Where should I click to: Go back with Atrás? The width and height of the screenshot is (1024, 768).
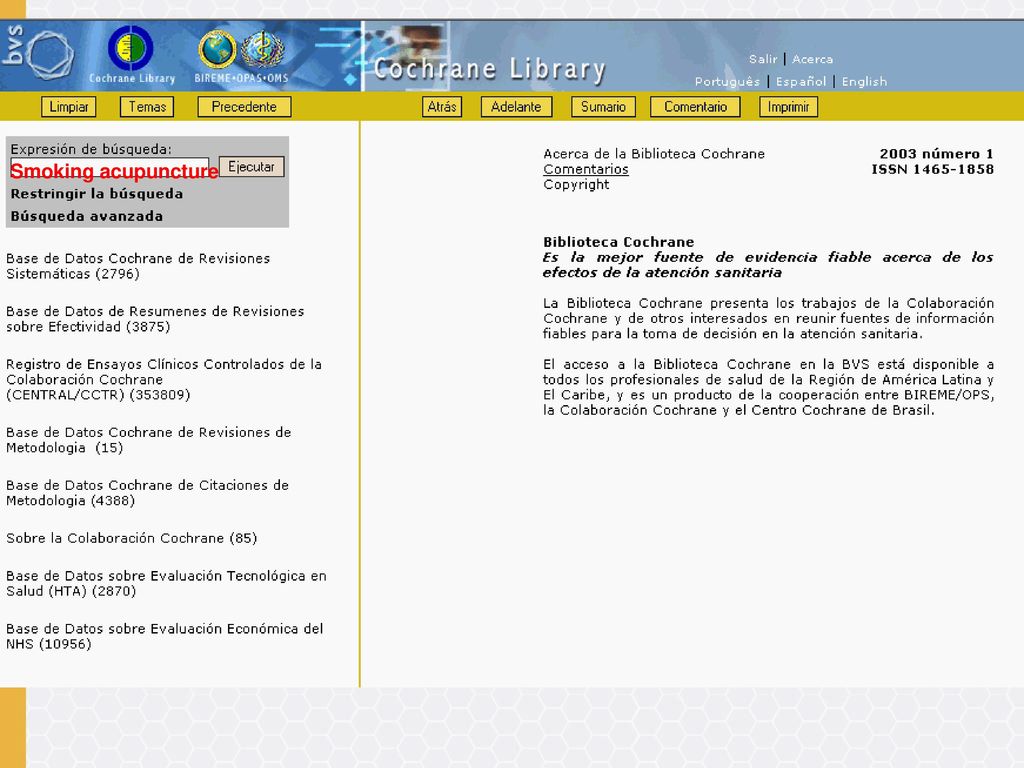(x=442, y=106)
